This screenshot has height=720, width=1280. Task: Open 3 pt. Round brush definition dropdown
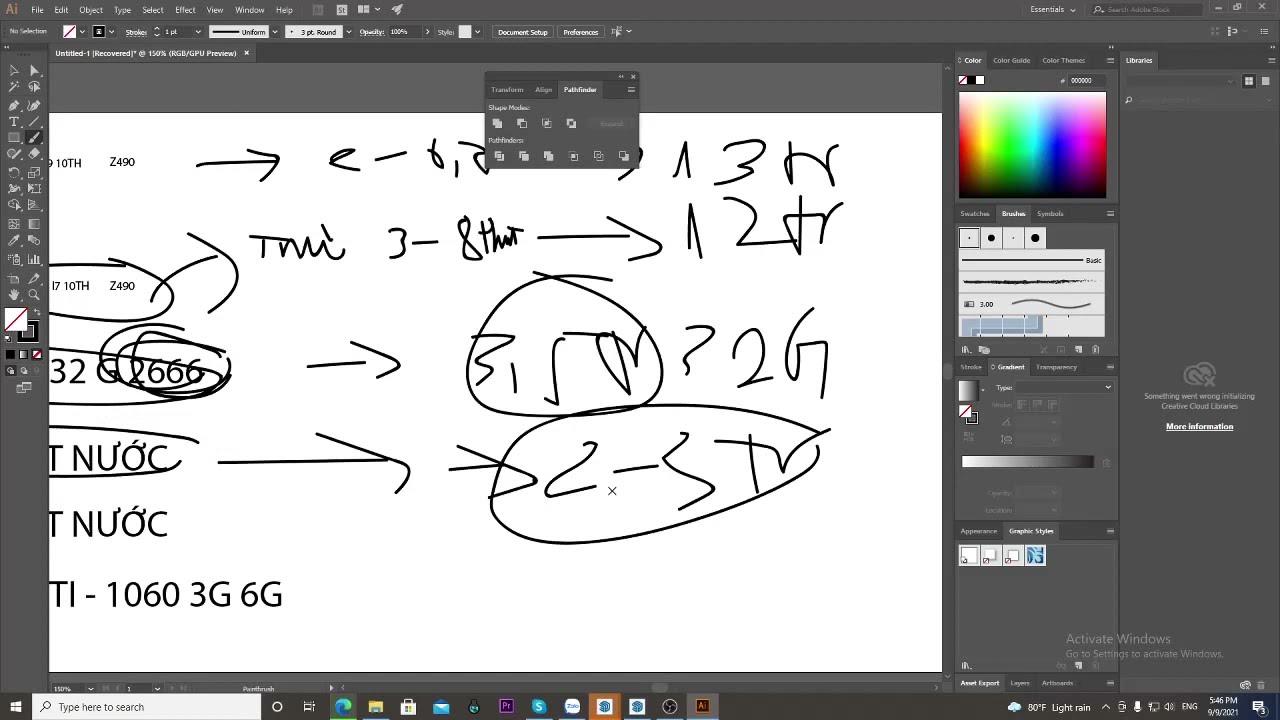pos(348,32)
